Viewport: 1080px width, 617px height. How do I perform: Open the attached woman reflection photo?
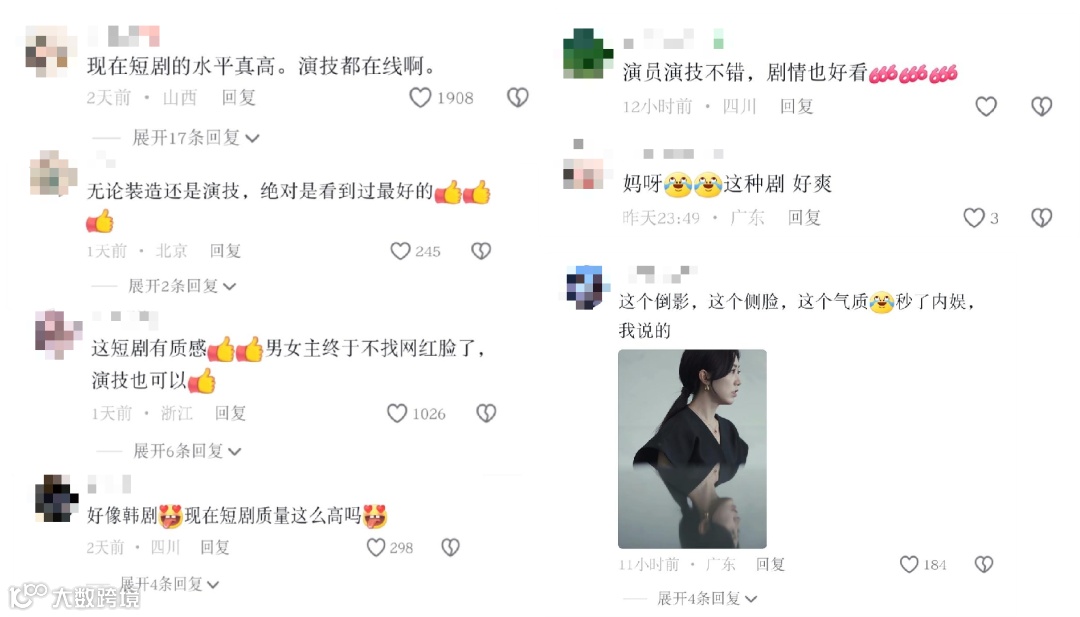(x=692, y=449)
